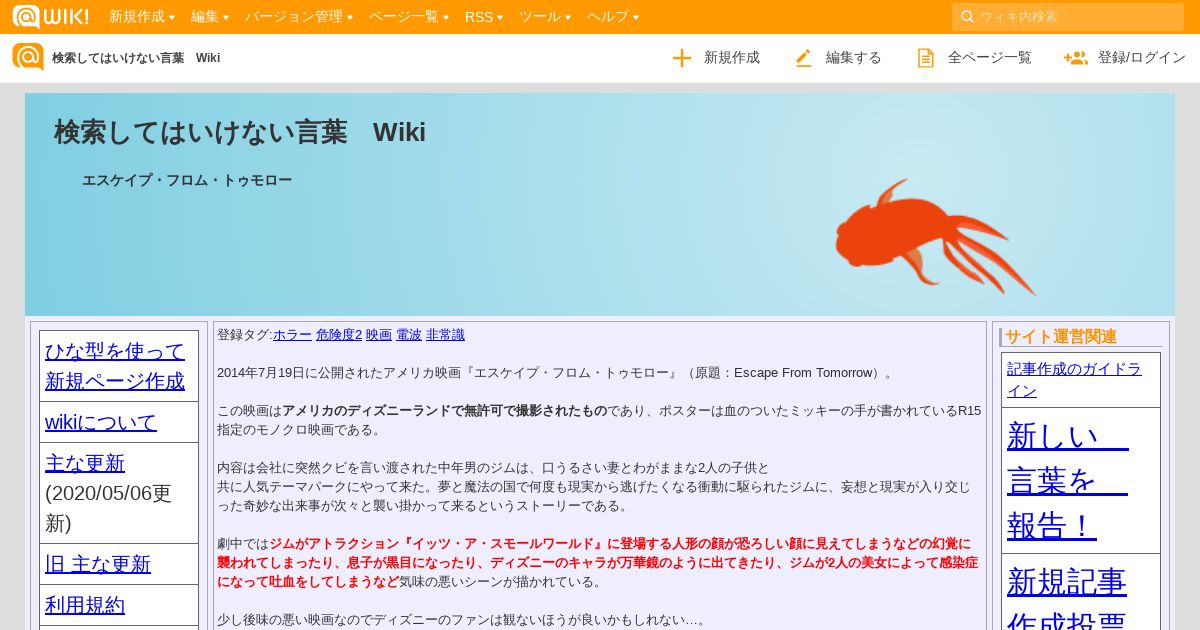Image resolution: width=1200 pixels, height=630 pixels.
Task: Open the 編集 dropdown menu
Action: [x=210, y=17]
